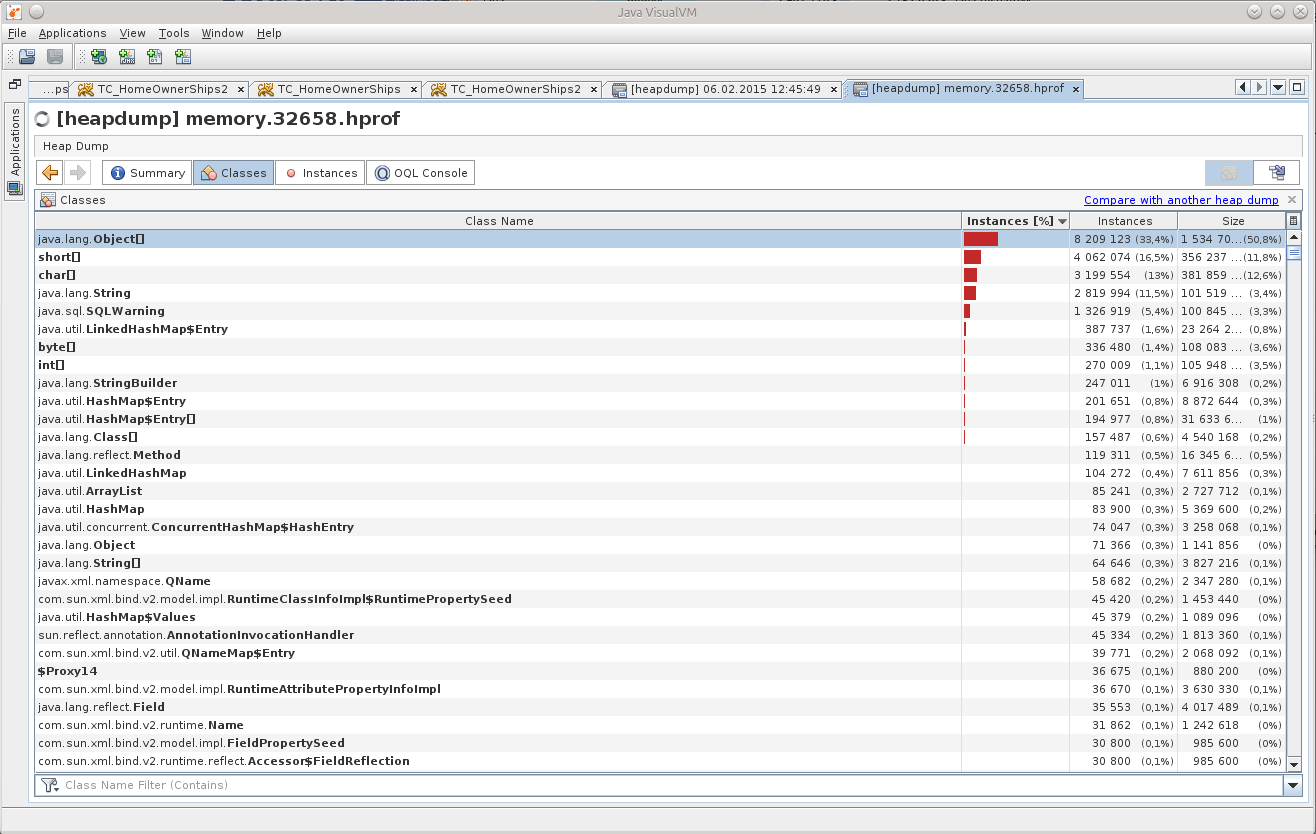
Task: Click the subclasses tree view toggle icon
Action: 1277,173
